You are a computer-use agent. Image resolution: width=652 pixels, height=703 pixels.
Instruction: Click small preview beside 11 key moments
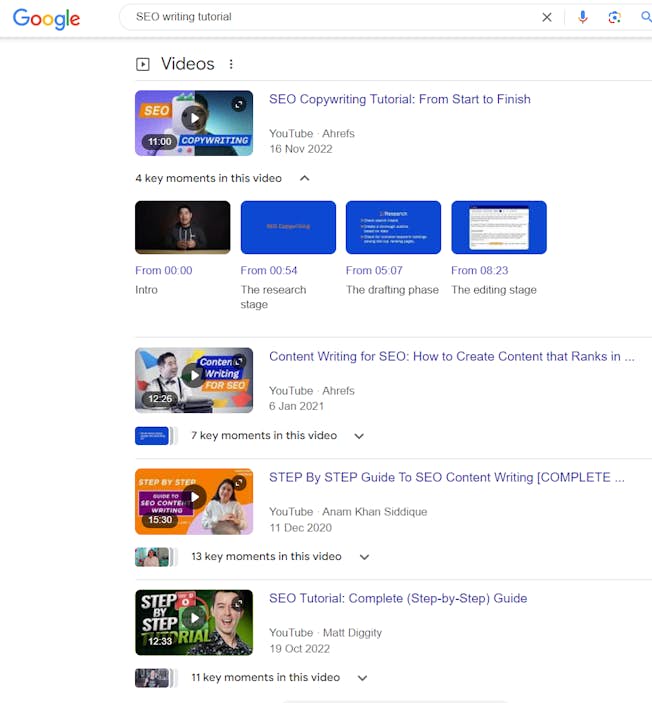[x=152, y=678]
